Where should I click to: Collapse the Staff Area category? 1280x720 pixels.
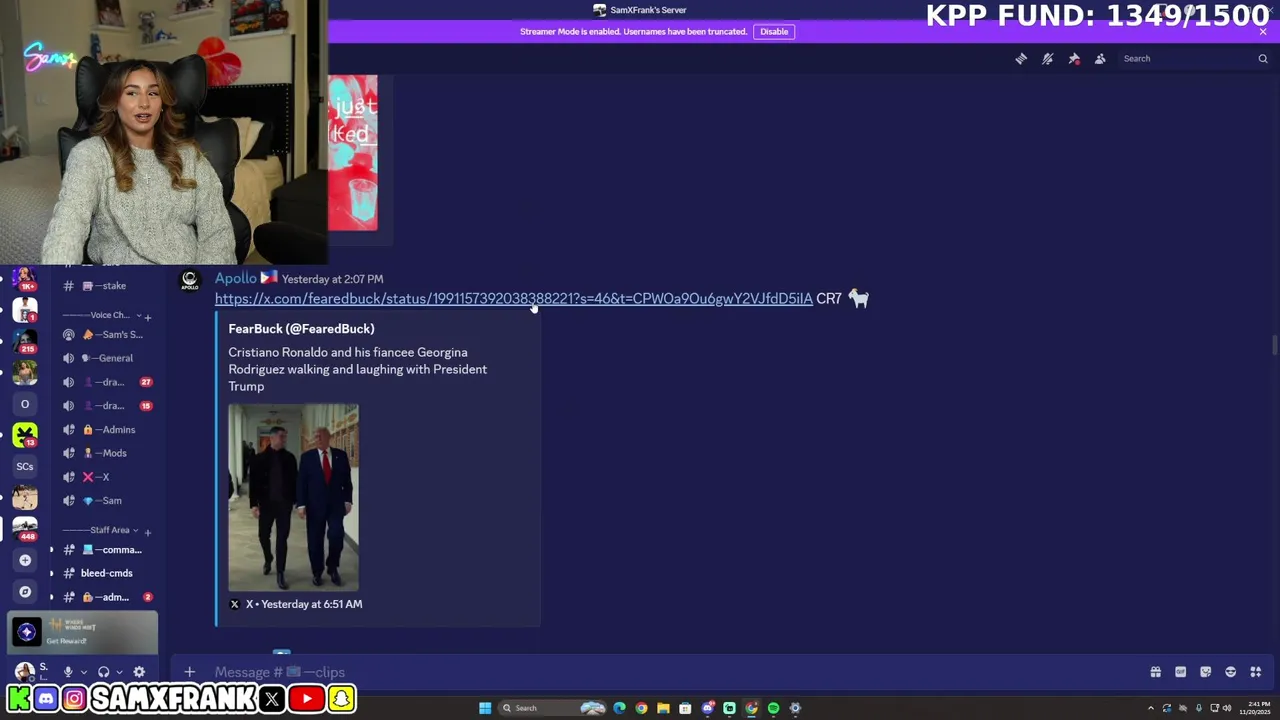point(100,530)
